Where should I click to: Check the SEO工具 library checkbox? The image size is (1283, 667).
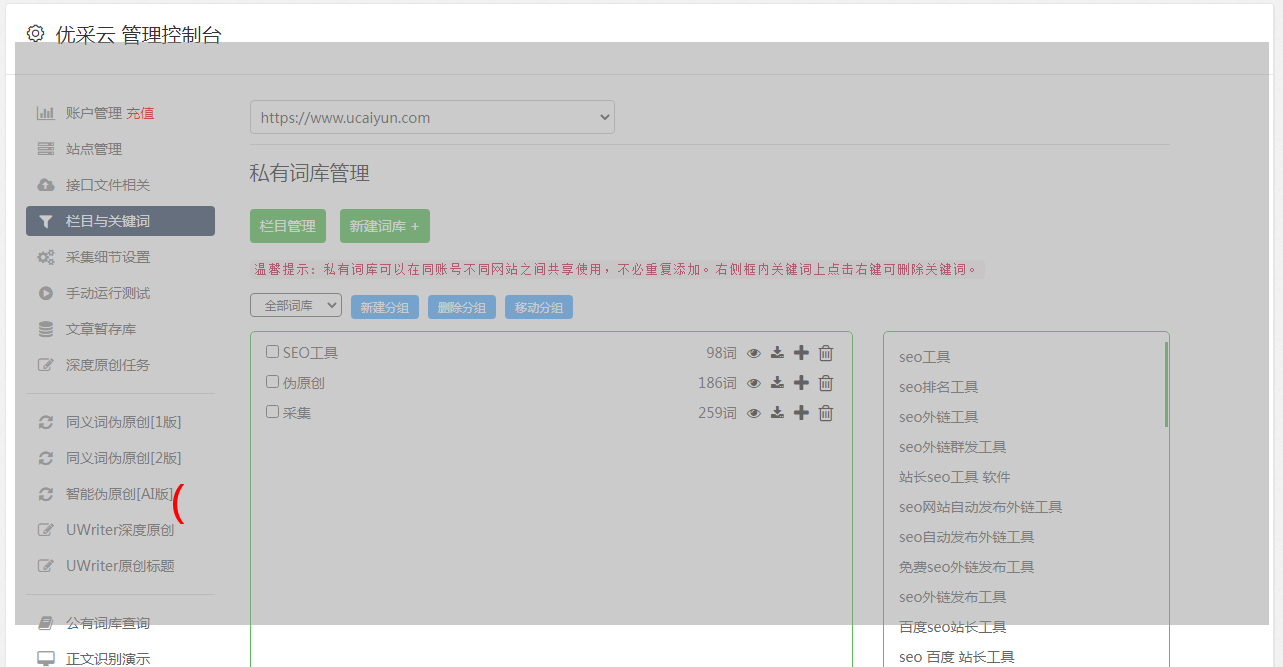[272, 352]
